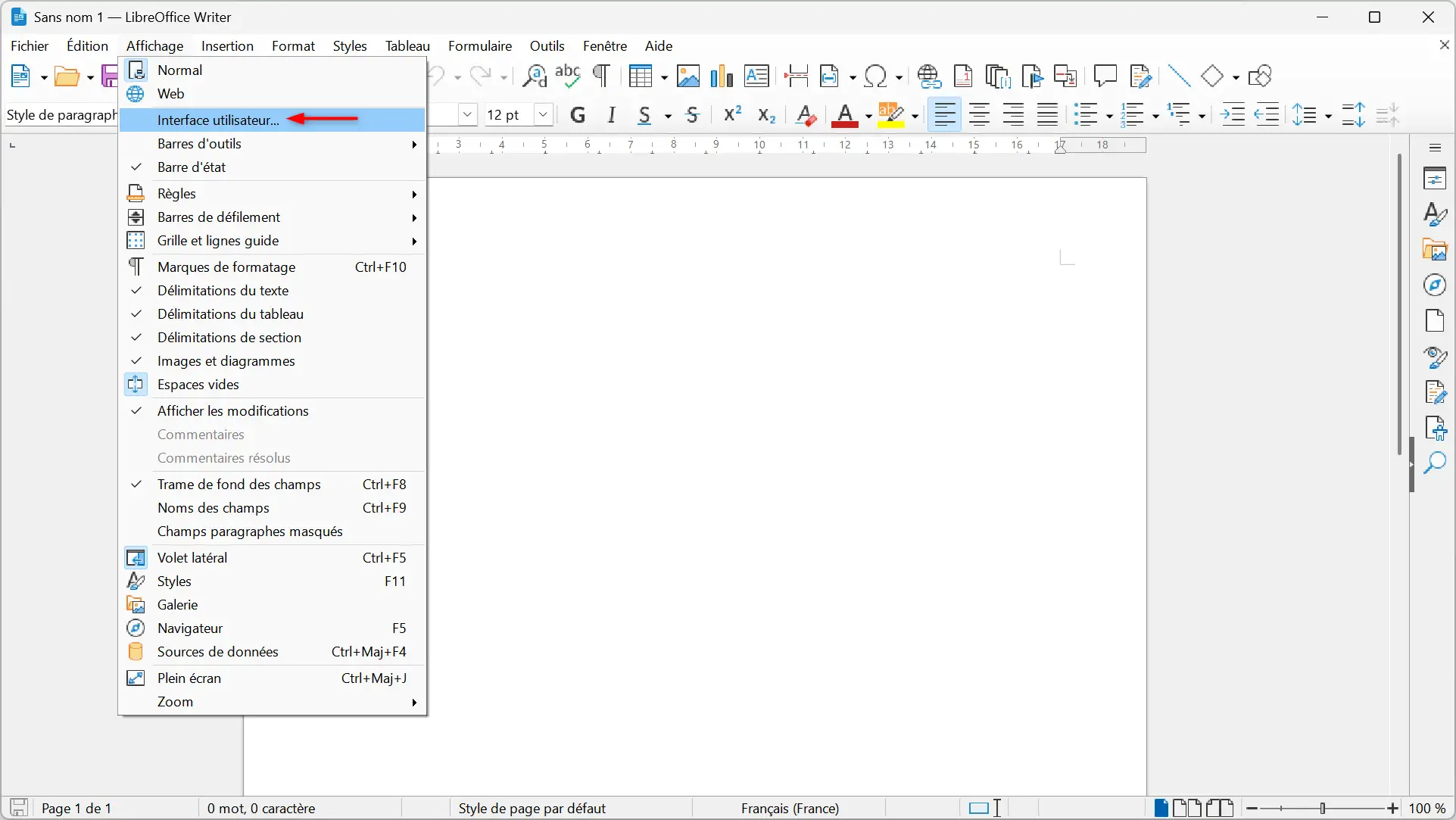Insert hyperlink icon
1456x820 pixels.
[929, 76]
